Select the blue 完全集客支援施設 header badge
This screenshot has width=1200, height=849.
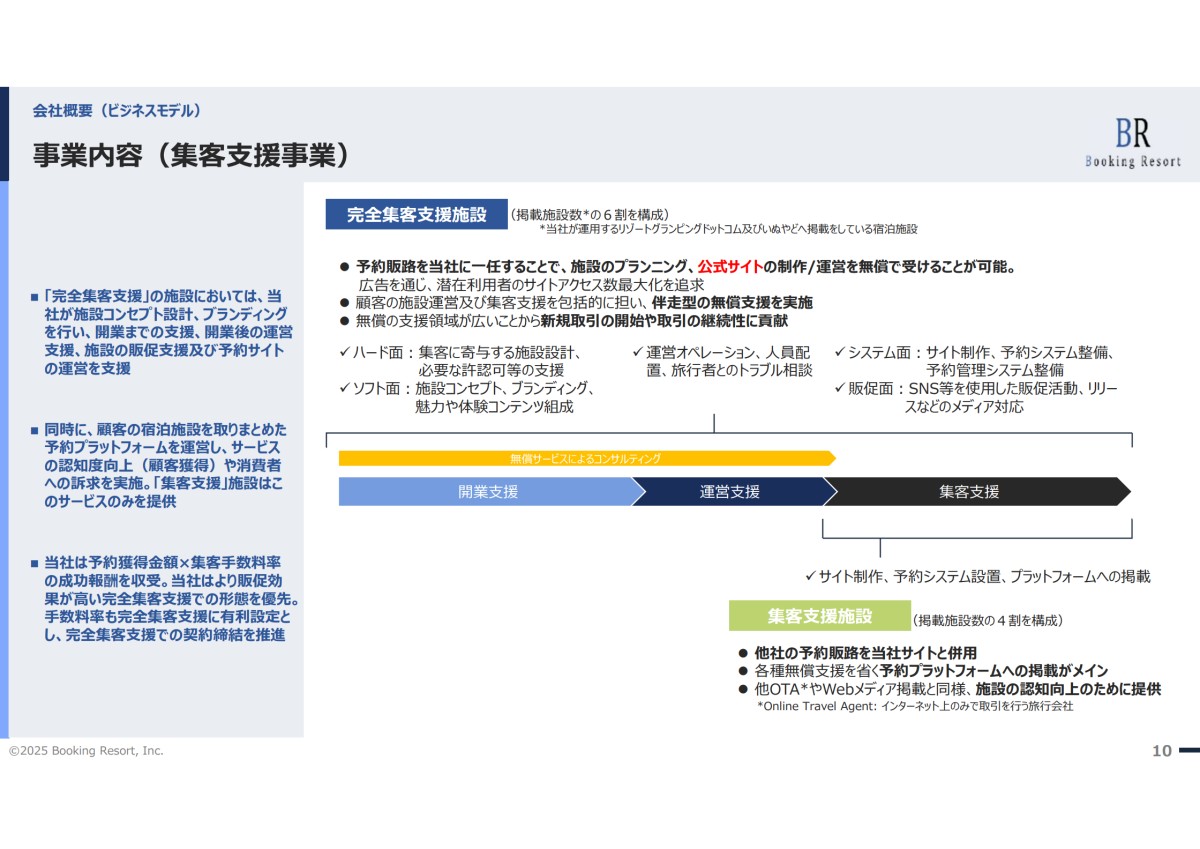pos(416,212)
